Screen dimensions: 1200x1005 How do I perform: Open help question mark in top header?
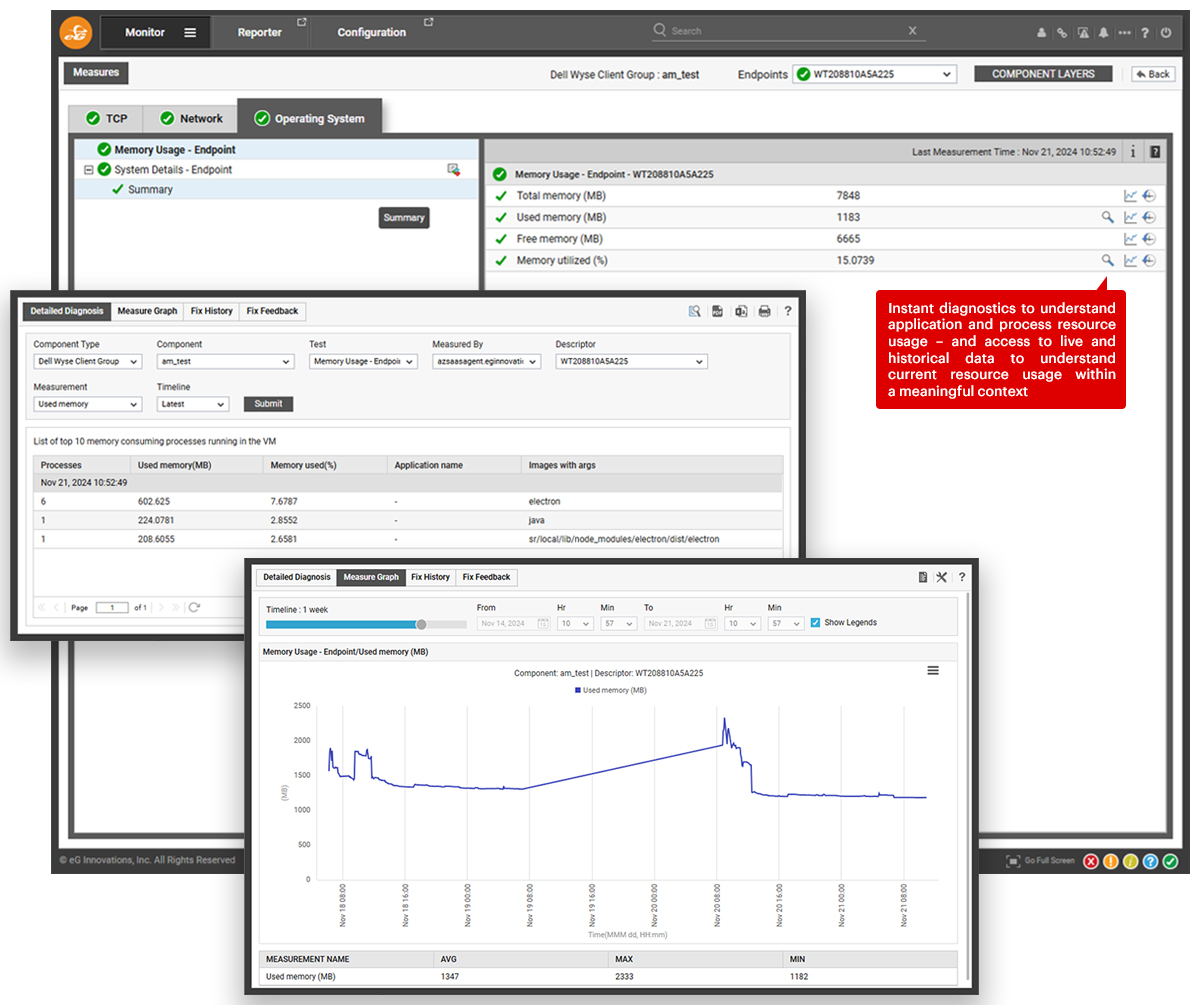point(1145,33)
